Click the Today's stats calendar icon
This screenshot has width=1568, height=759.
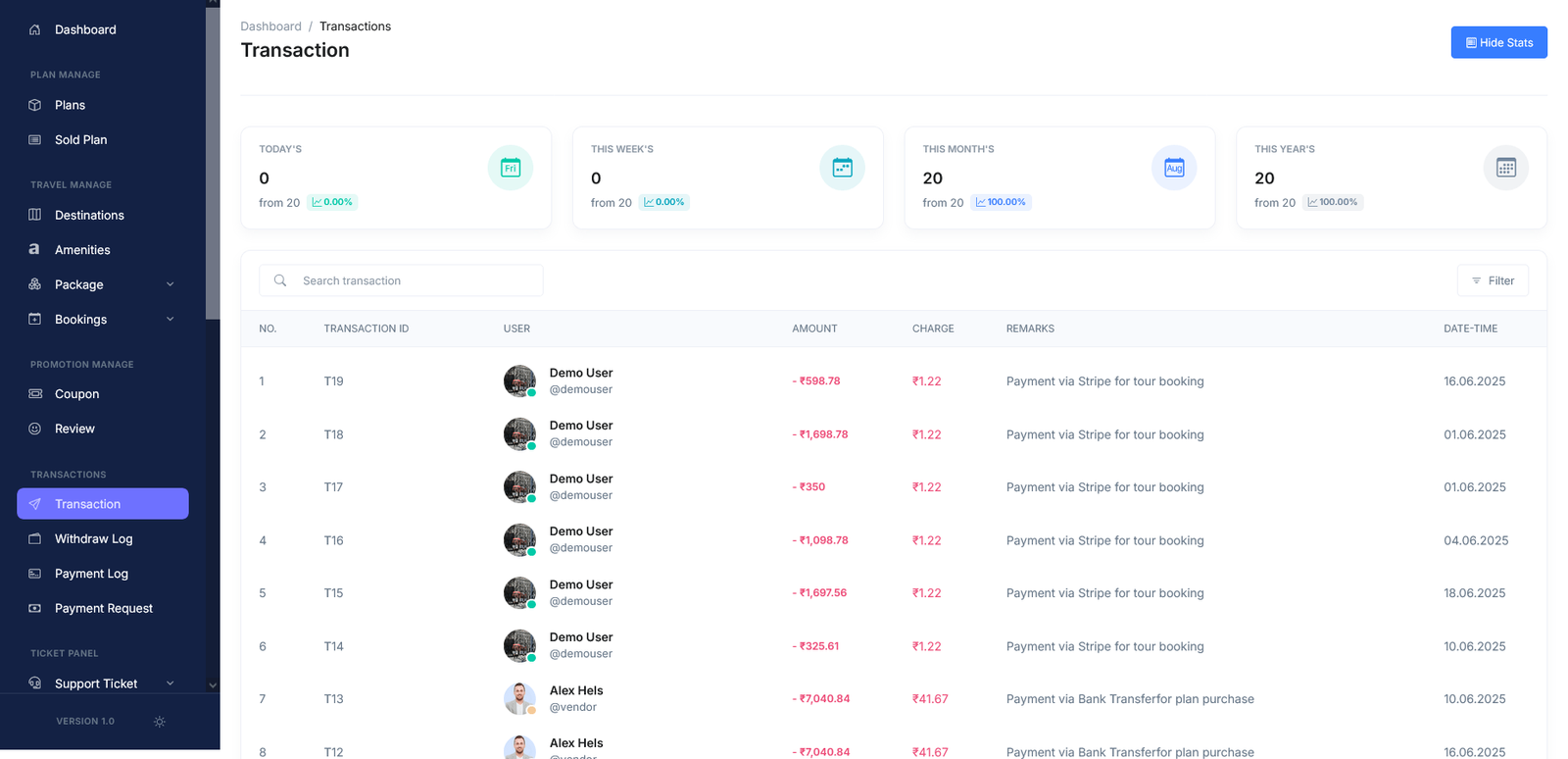[x=510, y=168]
